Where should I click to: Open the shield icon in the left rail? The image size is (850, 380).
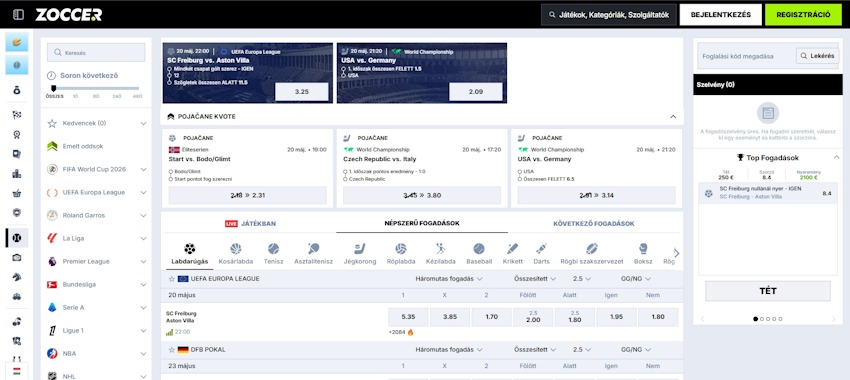(x=17, y=213)
